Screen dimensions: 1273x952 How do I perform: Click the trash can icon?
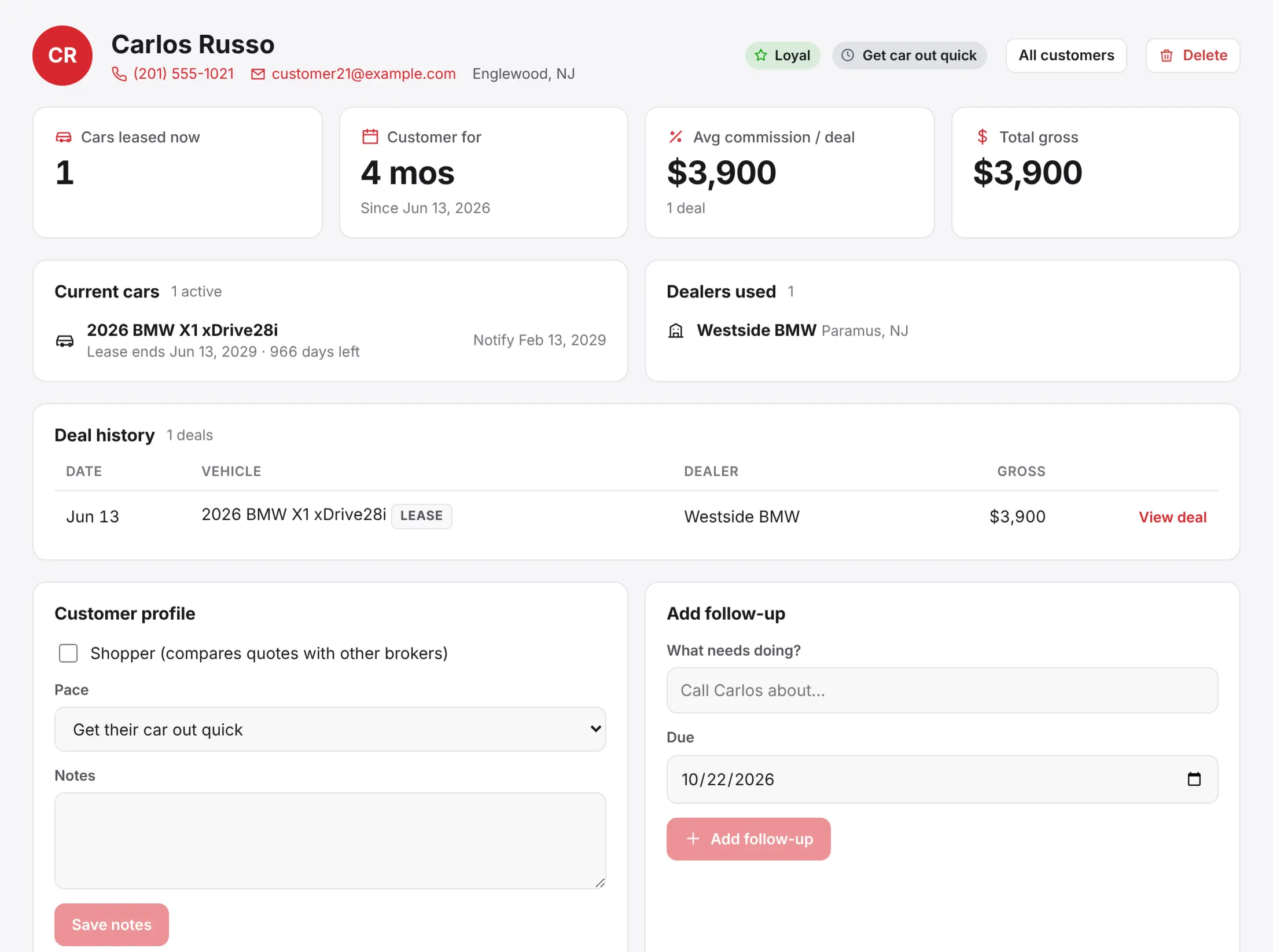(1167, 56)
